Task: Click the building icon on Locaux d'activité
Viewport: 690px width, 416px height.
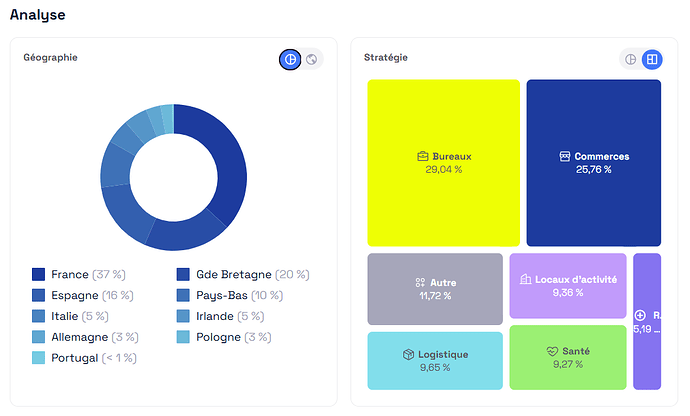Action: coord(526,279)
